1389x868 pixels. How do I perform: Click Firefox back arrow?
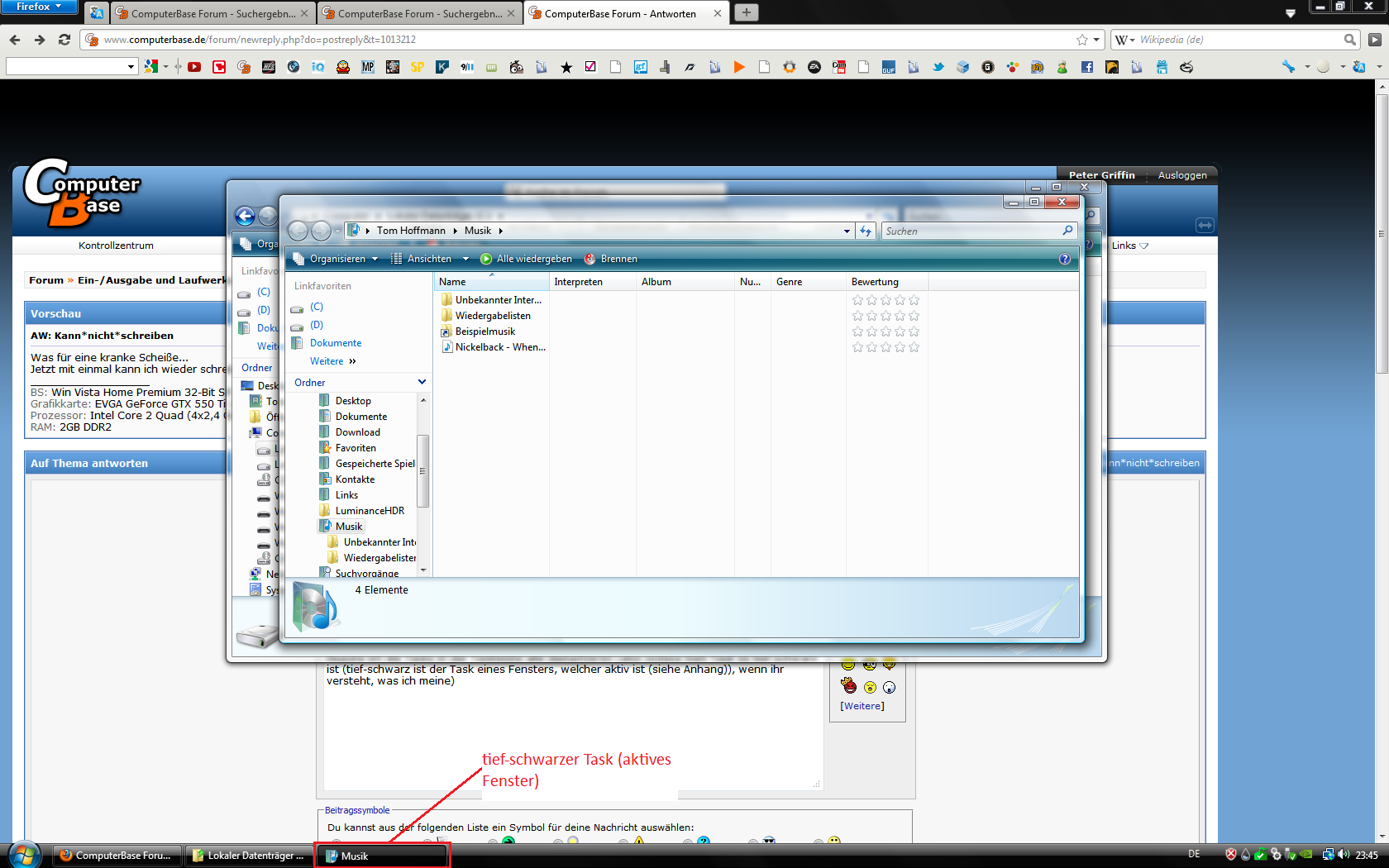coord(15,39)
